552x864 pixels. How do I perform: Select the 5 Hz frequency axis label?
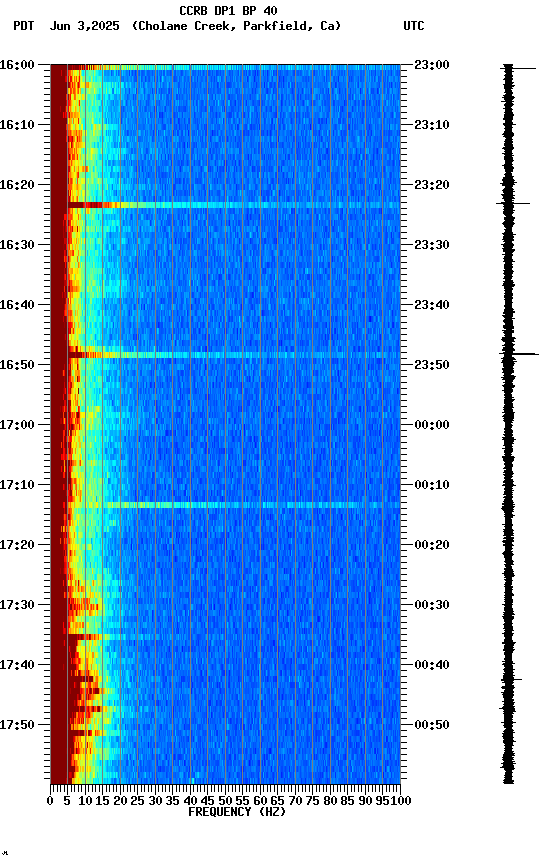(x=67, y=801)
